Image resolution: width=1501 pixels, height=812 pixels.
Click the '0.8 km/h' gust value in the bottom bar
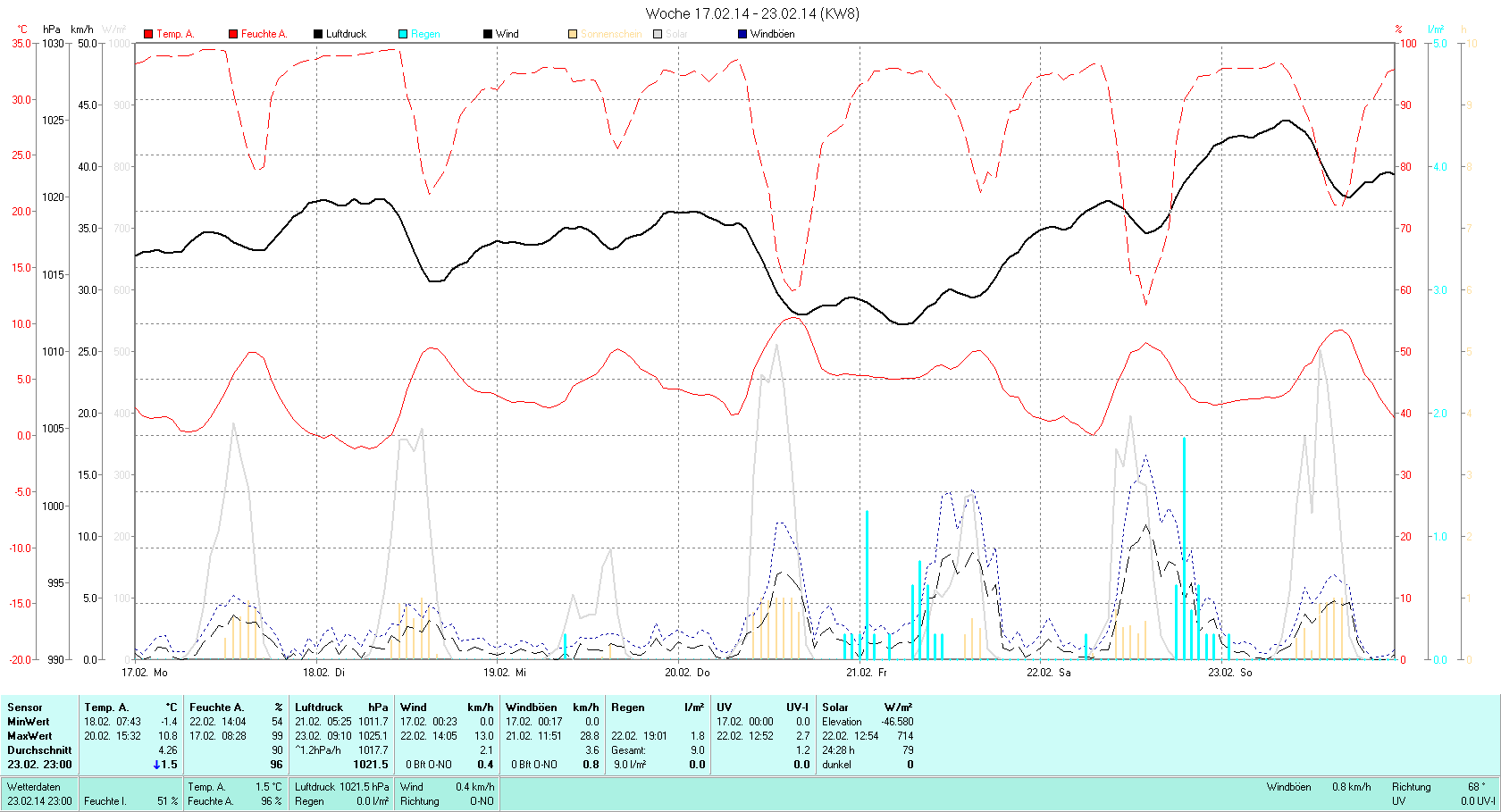point(1351,786)
